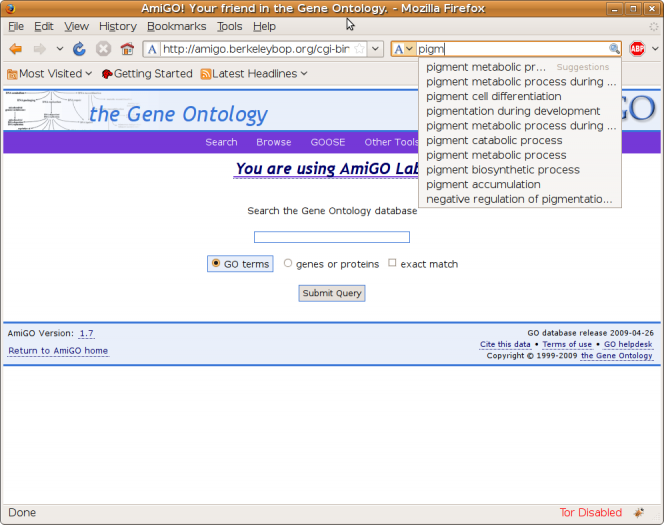Open the Latest Headlines feed dropdown

click(x=254, y=74)
